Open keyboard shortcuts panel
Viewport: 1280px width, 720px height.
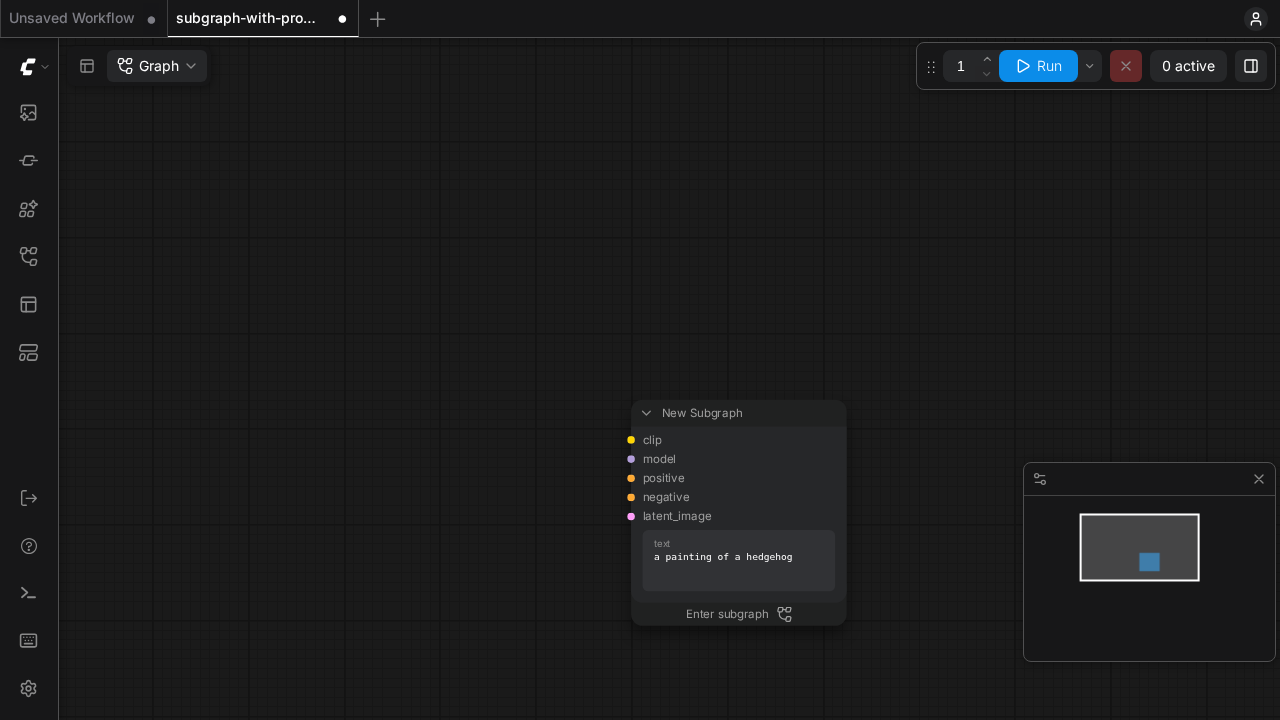click(29, 641)
